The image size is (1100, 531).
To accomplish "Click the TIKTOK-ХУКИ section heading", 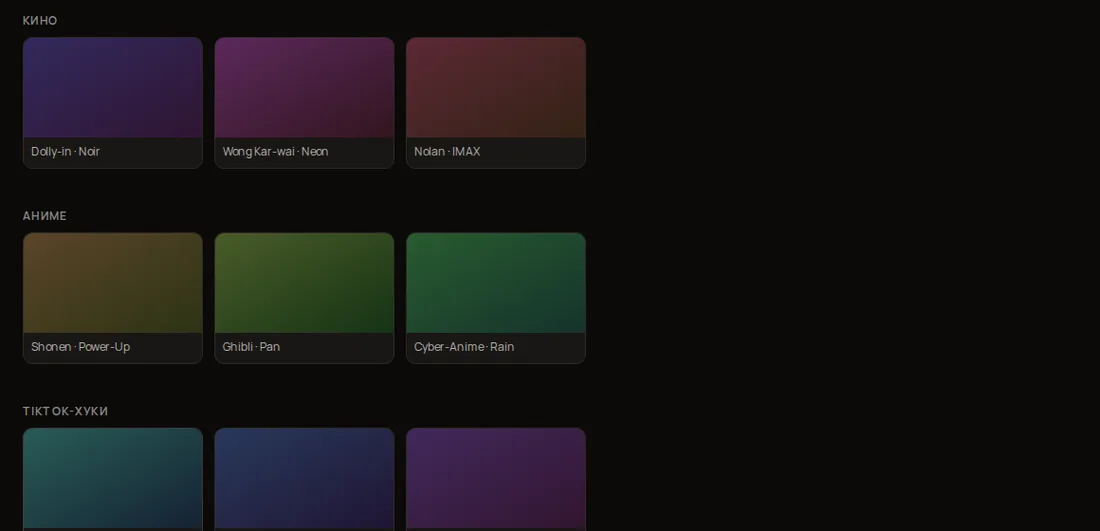I will pos(65,411).
